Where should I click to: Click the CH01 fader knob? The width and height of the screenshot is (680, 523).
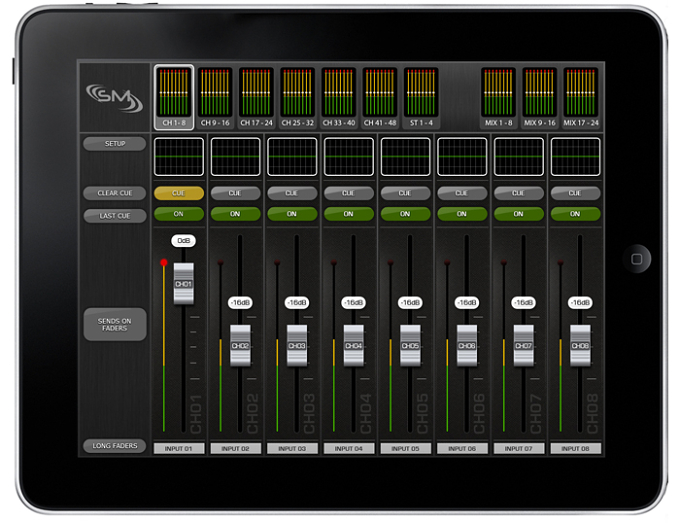[x=183, y=284]
